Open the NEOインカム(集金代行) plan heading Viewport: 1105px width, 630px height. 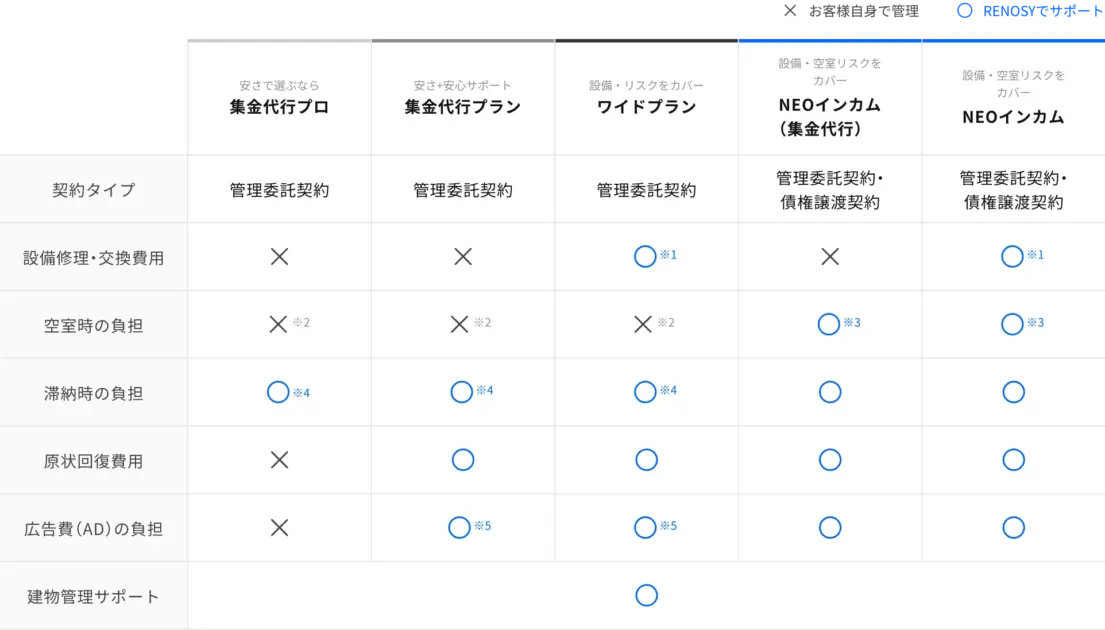coord(829,116)
